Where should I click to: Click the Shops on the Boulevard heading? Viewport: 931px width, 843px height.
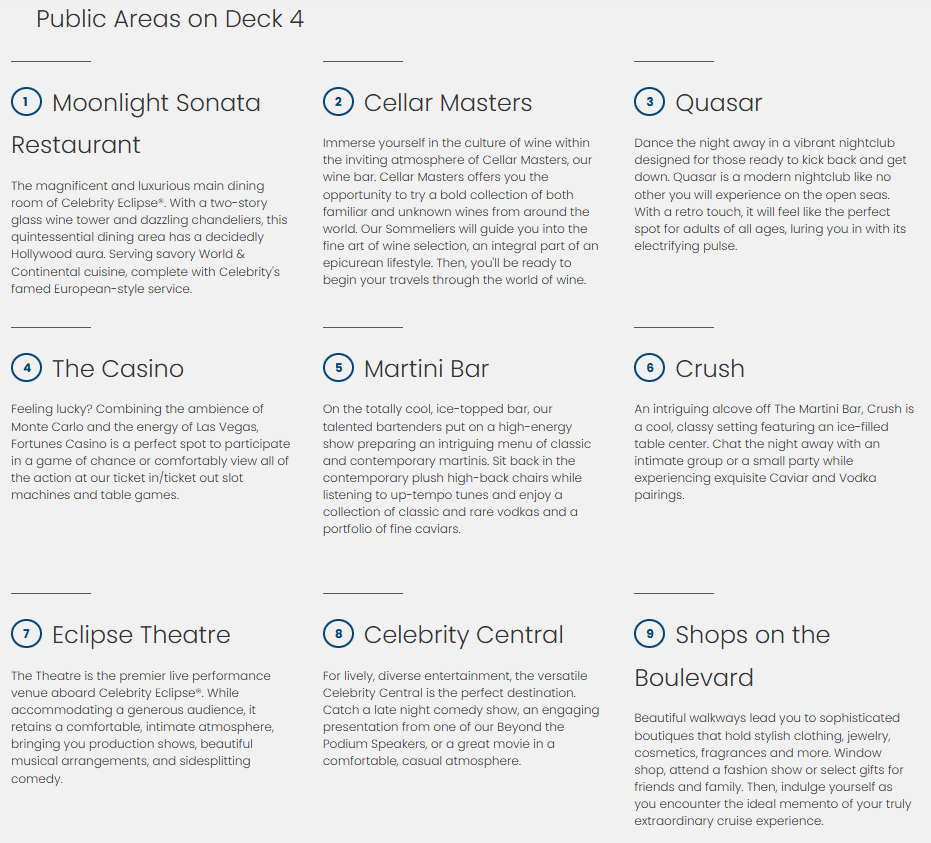[x=752, y=635]
